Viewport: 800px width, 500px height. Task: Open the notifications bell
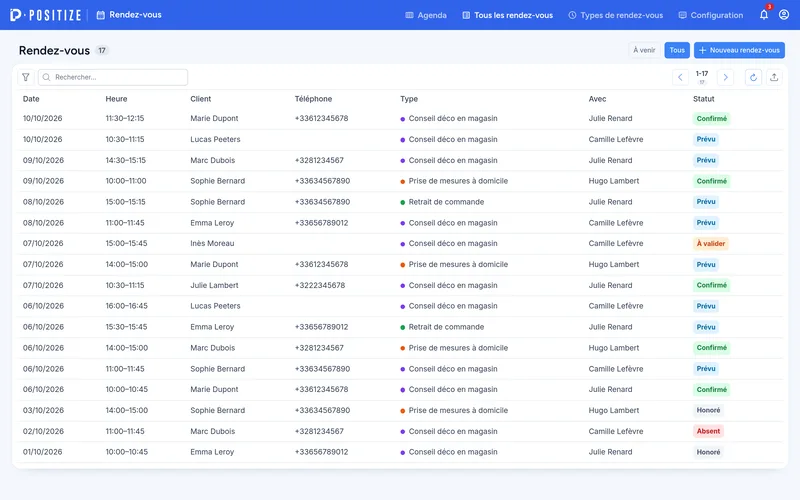tap(764, 15)
